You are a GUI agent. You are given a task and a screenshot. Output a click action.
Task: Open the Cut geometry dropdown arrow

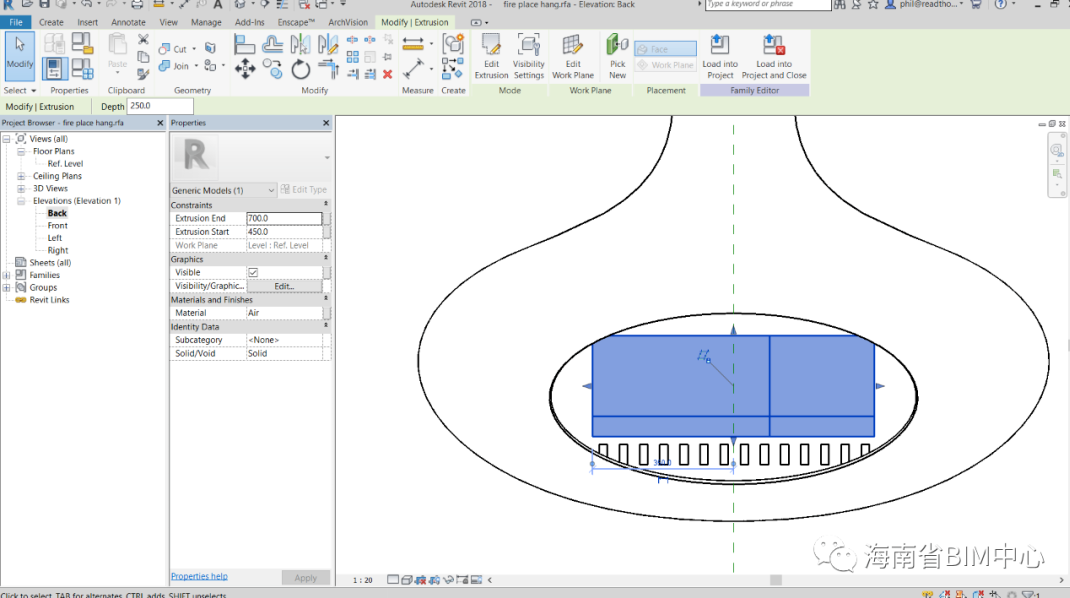[x=194, y=49]
